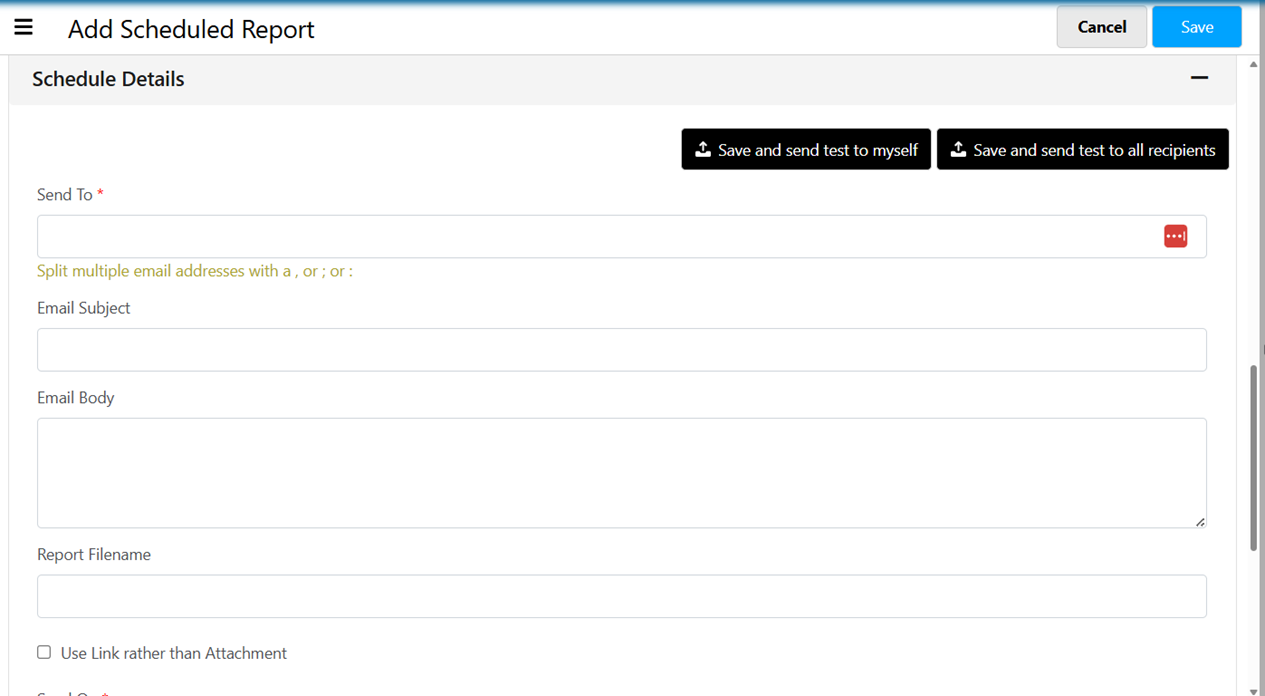Click the scrollbar down arrow
1265x696 pixels.
pos(1254,689)
